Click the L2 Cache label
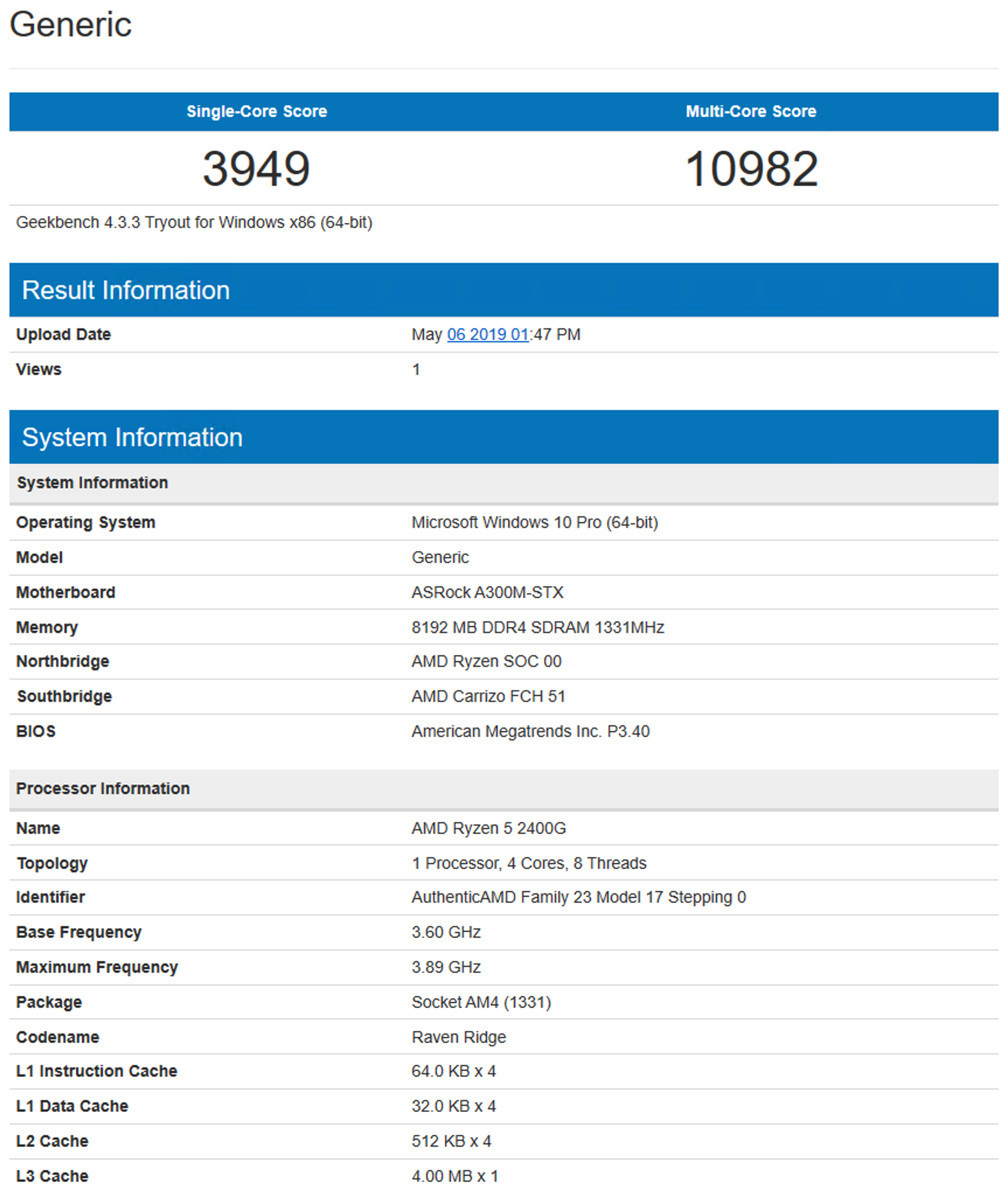Image resolution: width=1008 pixels, height=1203 pixels. pyautogui.click(x=52, y=1142)
